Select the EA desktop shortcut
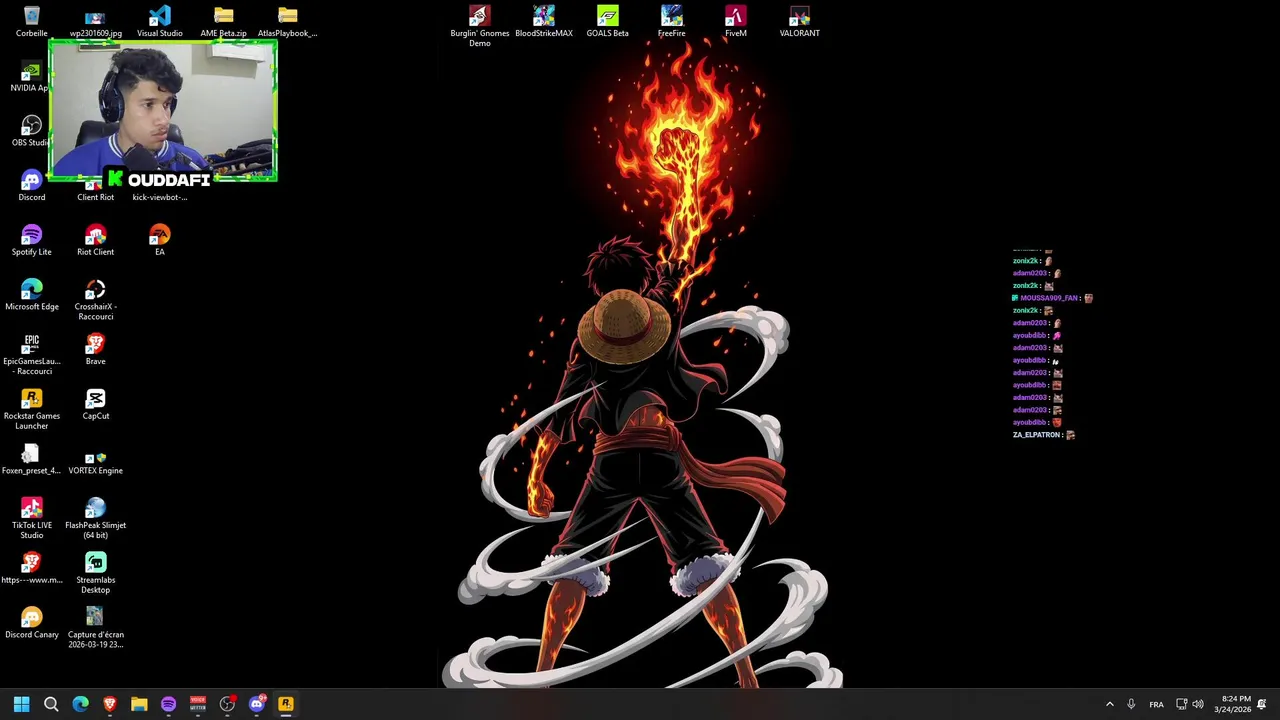This screenshot has height=720, width=1280. tap(160, 241)
